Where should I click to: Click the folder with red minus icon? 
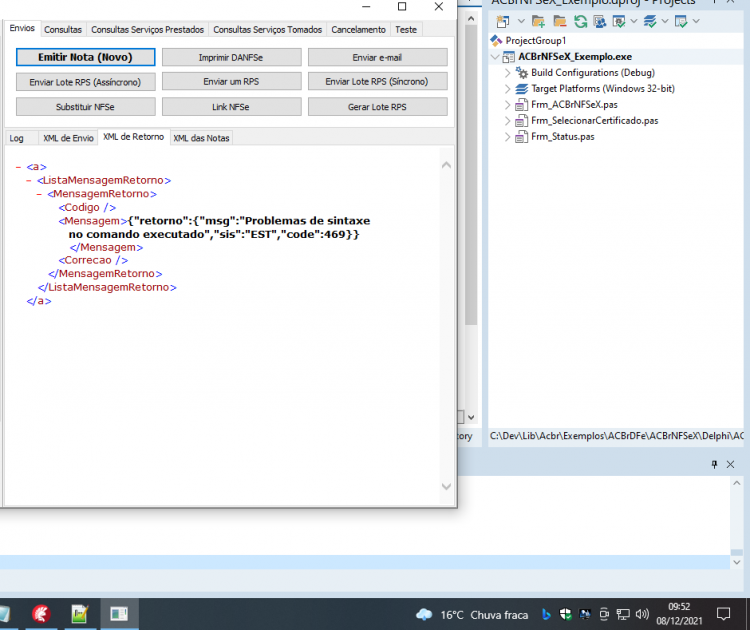pos(560,22)
